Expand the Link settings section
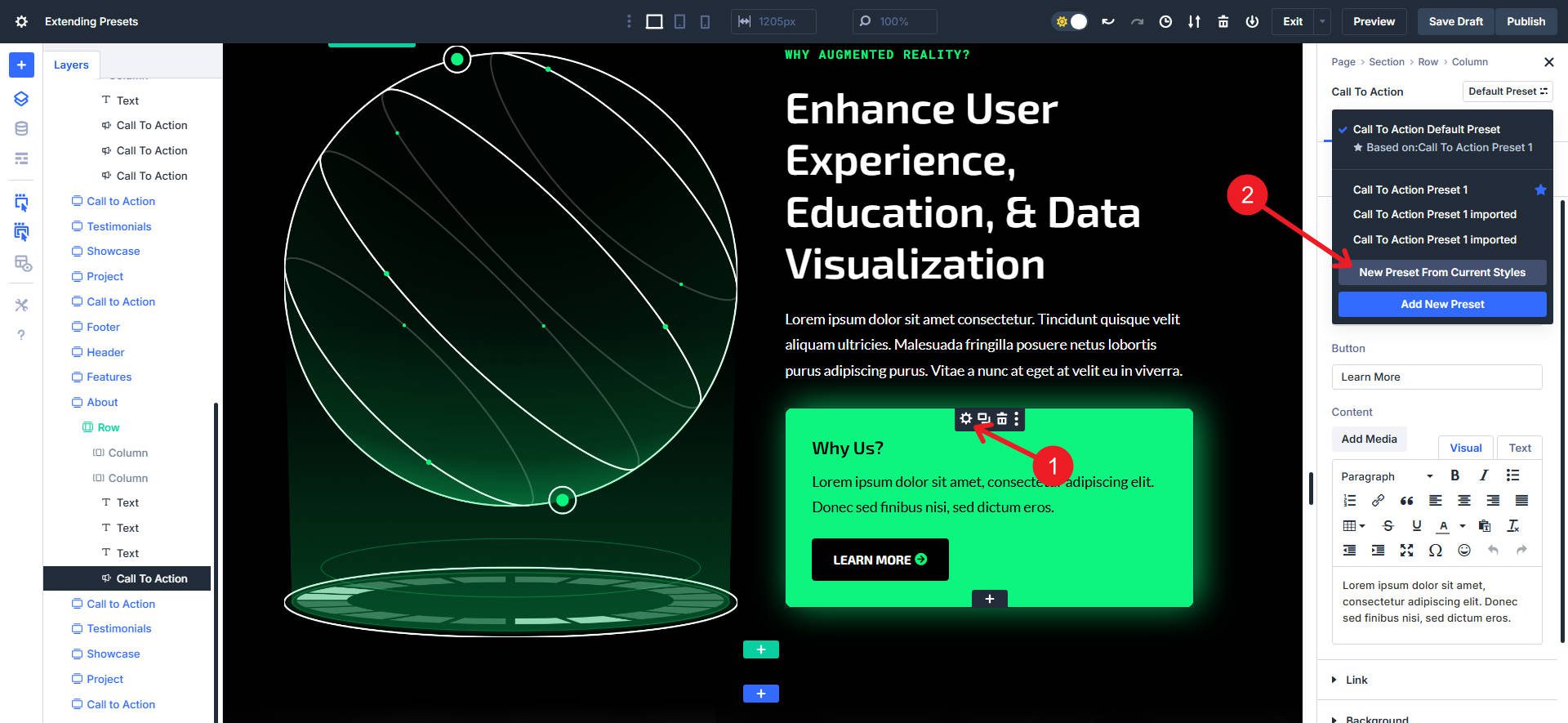The height and width of the screenshot is (723, 1568). click(x=1356, y=680)
